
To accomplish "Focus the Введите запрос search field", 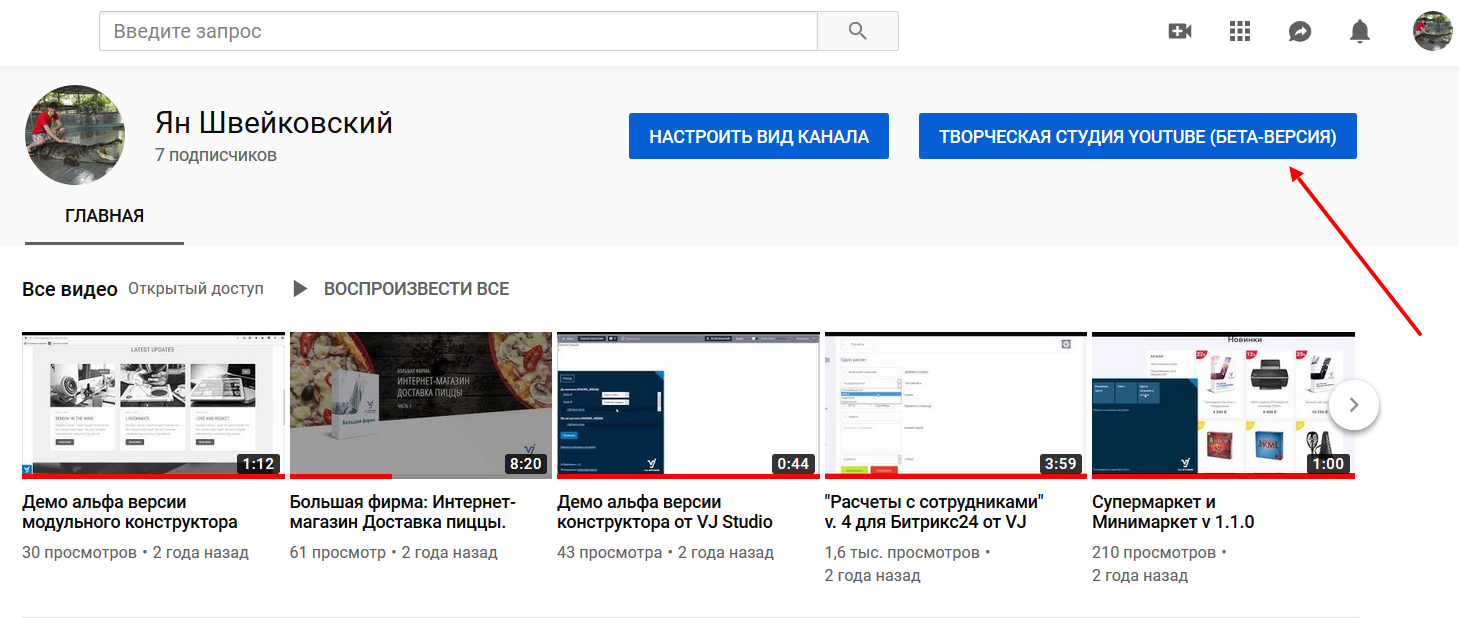I will pyautogui.click(x=458, y=31).
